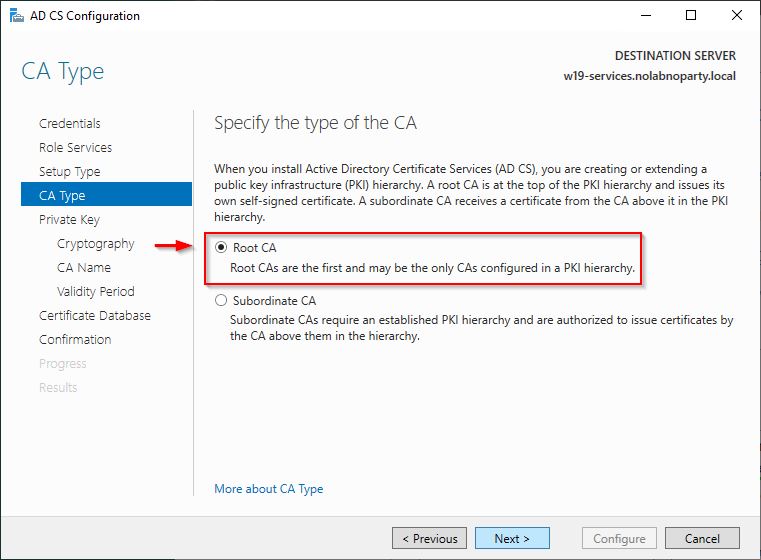Maximize the AD CS Configuration window
Viewport: 761px width, 560px height.
pos(691,16)
